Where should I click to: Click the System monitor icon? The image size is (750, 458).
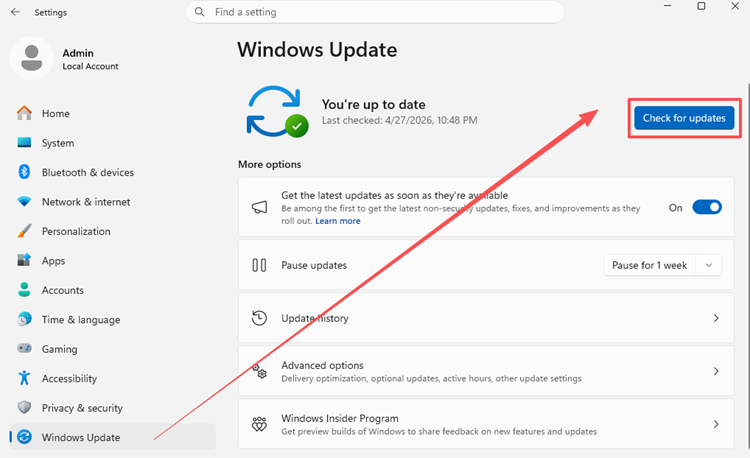(24, 142)
